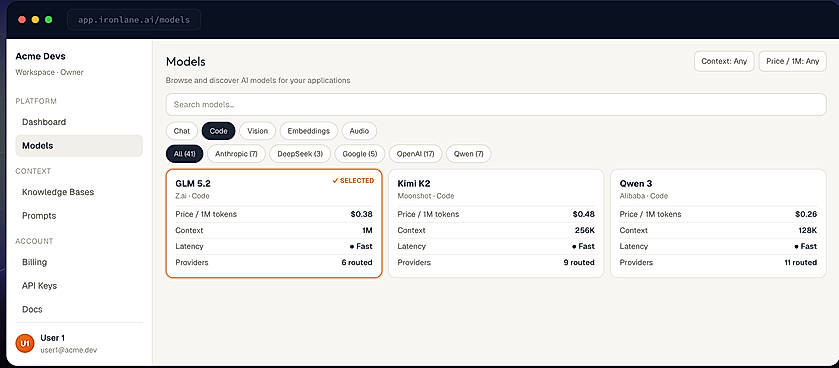
Task: Filter providers to Qwen (7)
Action: tap(469, 154)
